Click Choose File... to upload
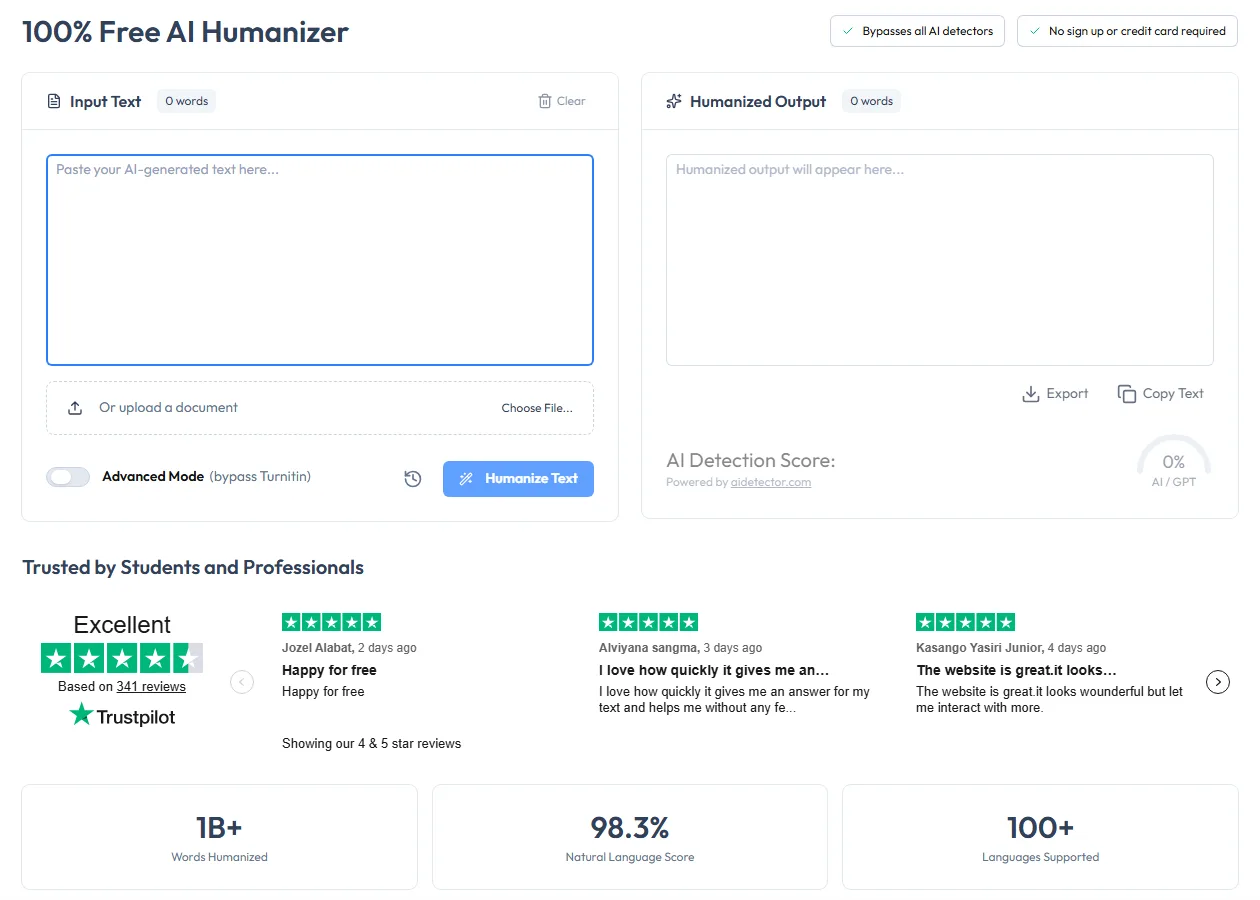 point(537,408)
